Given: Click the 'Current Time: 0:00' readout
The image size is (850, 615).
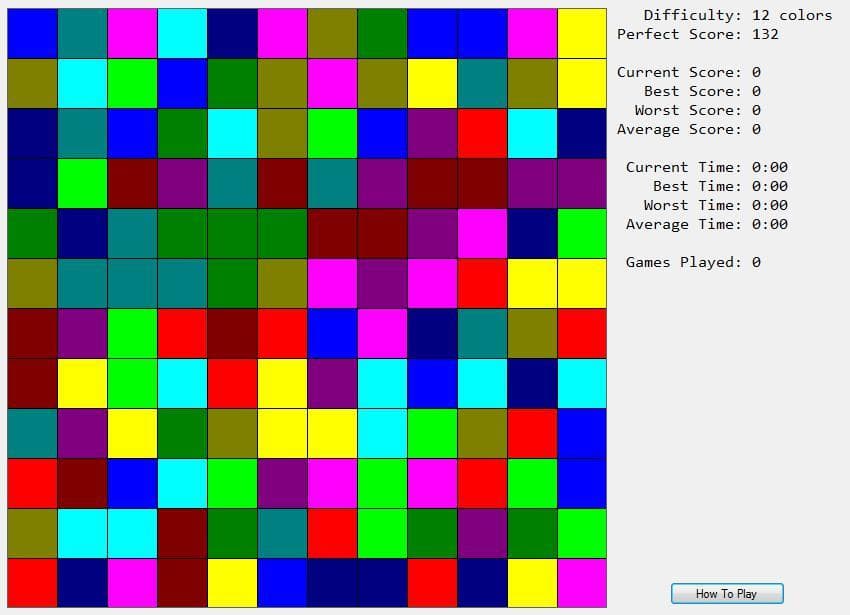Looking at the screenshot, I should 707,167.
